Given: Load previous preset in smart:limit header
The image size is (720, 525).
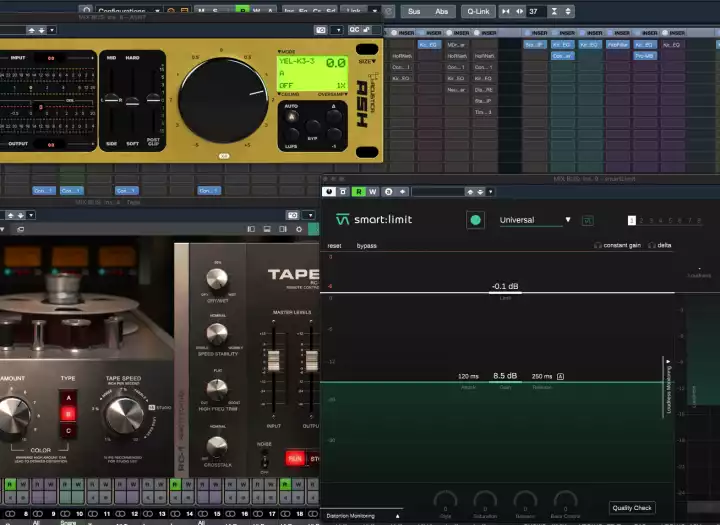Looking at the screenshot, I should 470,192.
